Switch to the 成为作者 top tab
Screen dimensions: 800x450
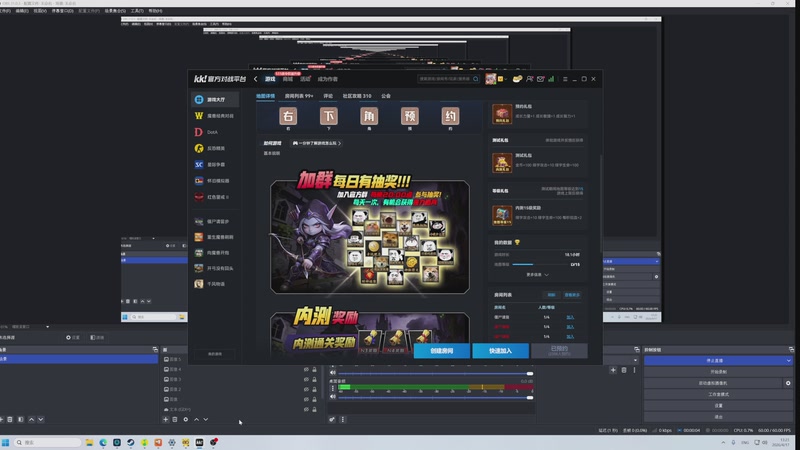[x=328, y=79]
